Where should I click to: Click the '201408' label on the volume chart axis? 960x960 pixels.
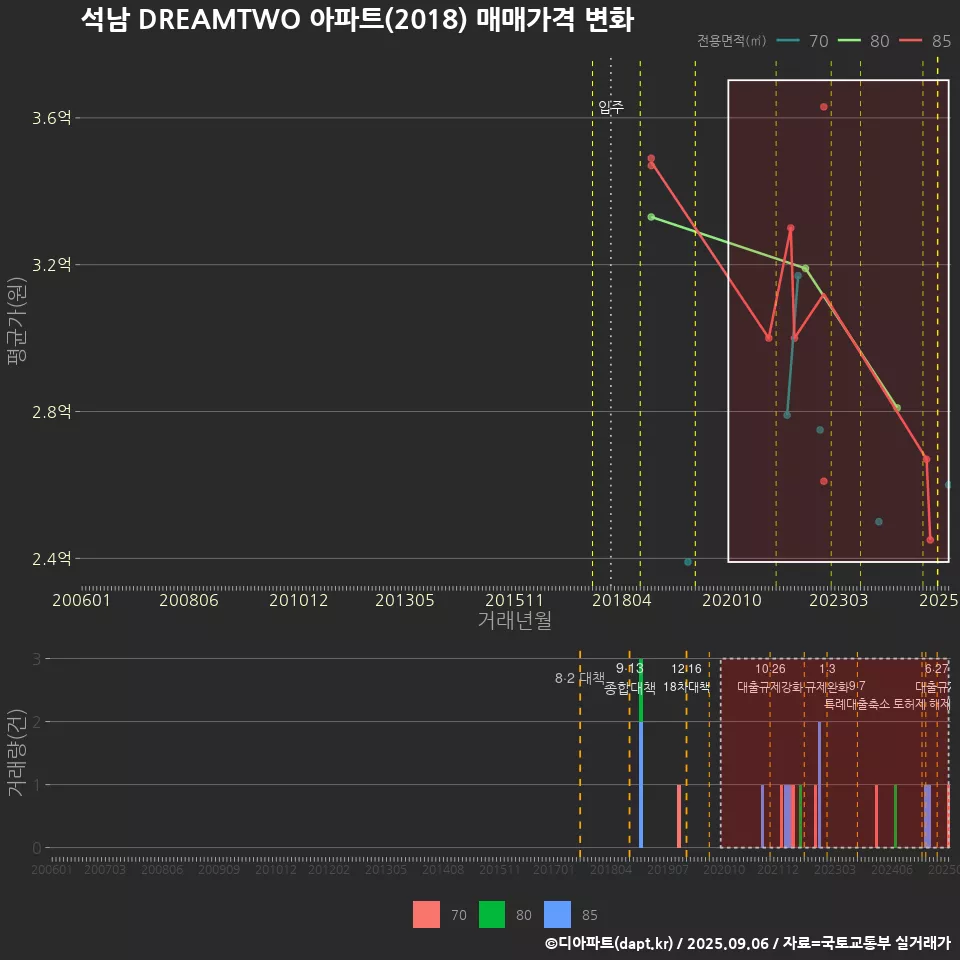point(443,869)
